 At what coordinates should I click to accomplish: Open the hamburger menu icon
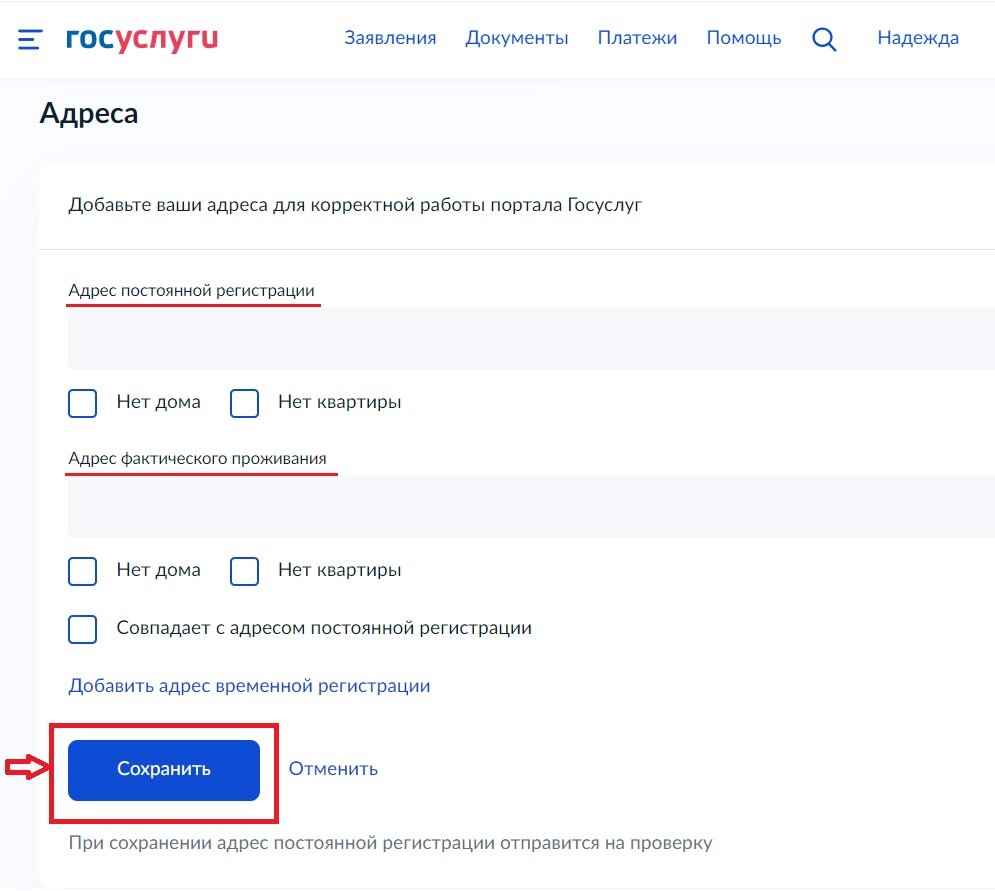click(30, 38)
